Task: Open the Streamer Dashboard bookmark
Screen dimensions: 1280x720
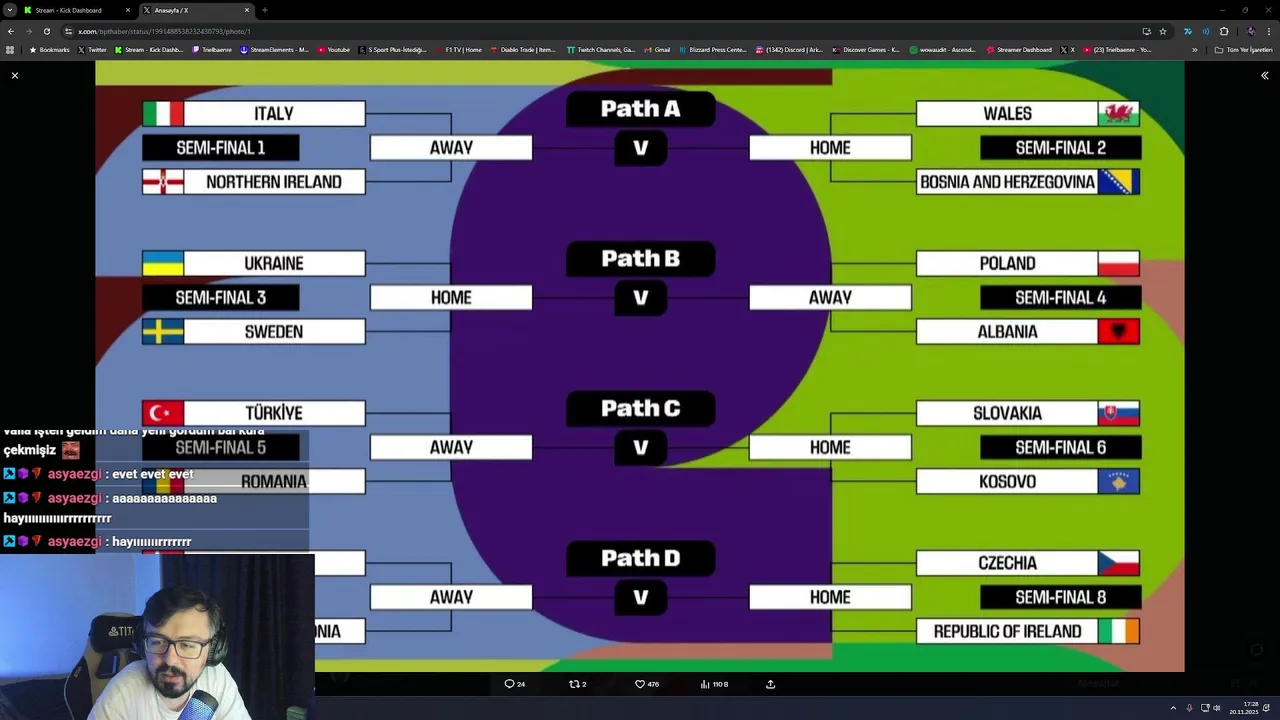Action: (x=1019, y=49)
